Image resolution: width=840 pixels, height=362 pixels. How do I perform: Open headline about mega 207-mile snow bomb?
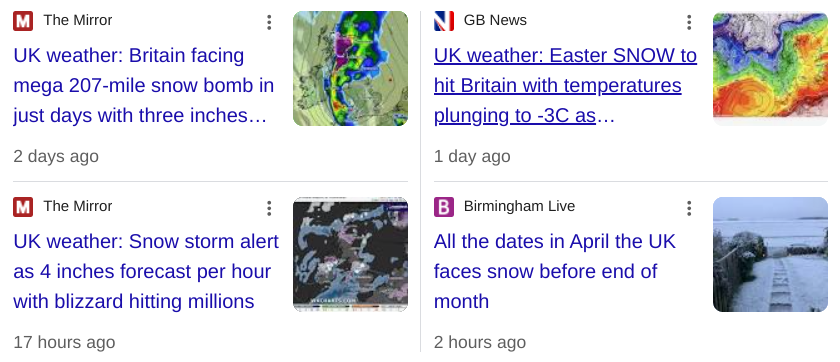click(144, 86)
